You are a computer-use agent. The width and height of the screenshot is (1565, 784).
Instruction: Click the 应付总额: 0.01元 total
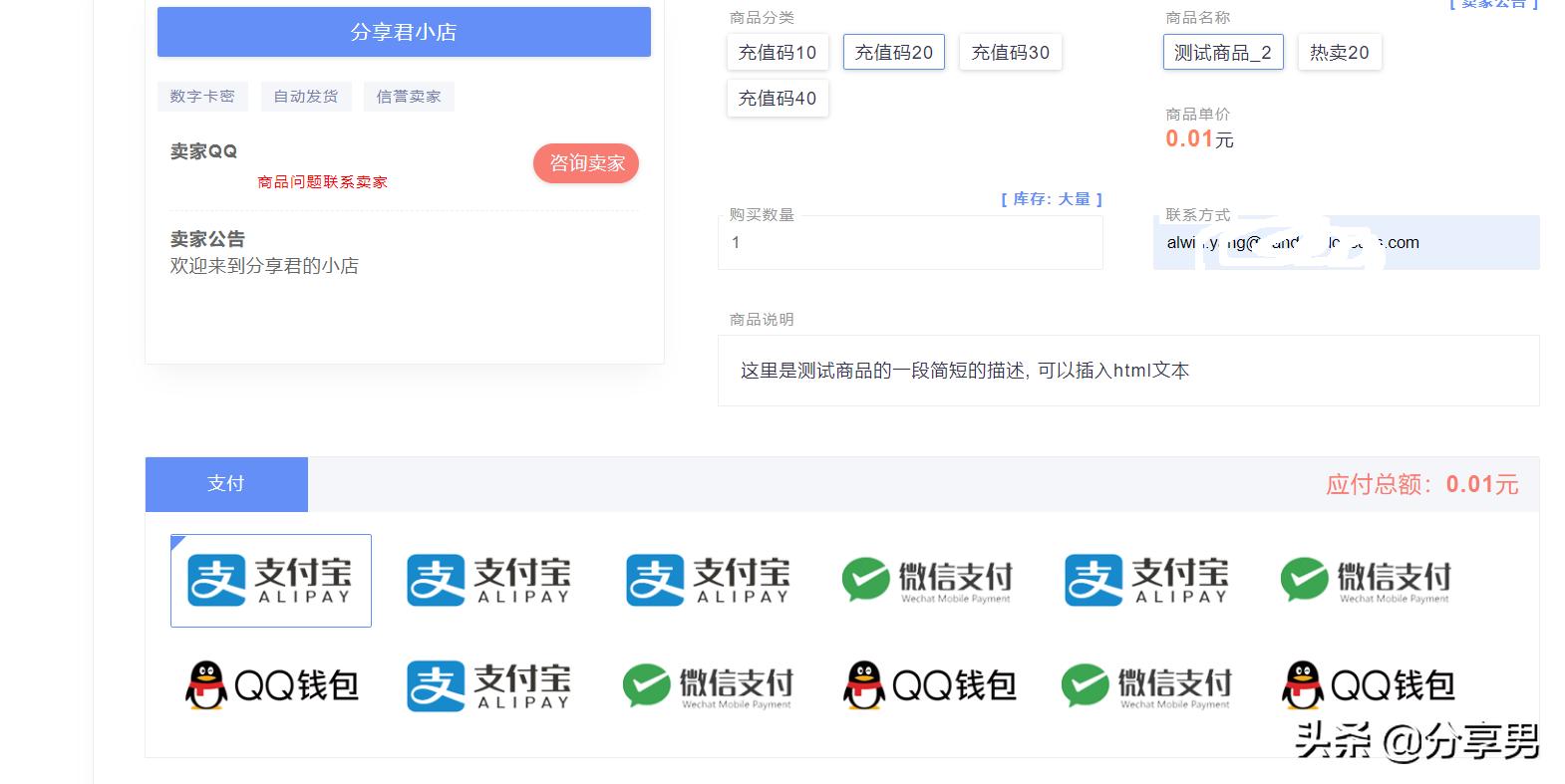tap(1422, 485)
